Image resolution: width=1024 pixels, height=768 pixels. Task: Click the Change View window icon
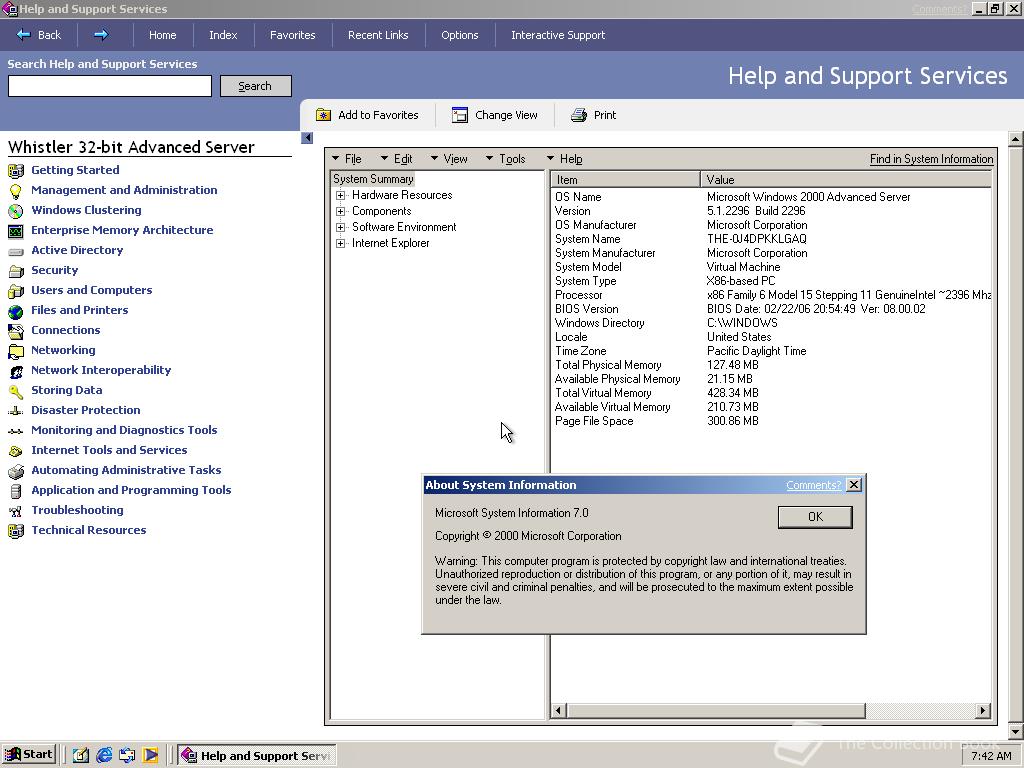point(460,115)
